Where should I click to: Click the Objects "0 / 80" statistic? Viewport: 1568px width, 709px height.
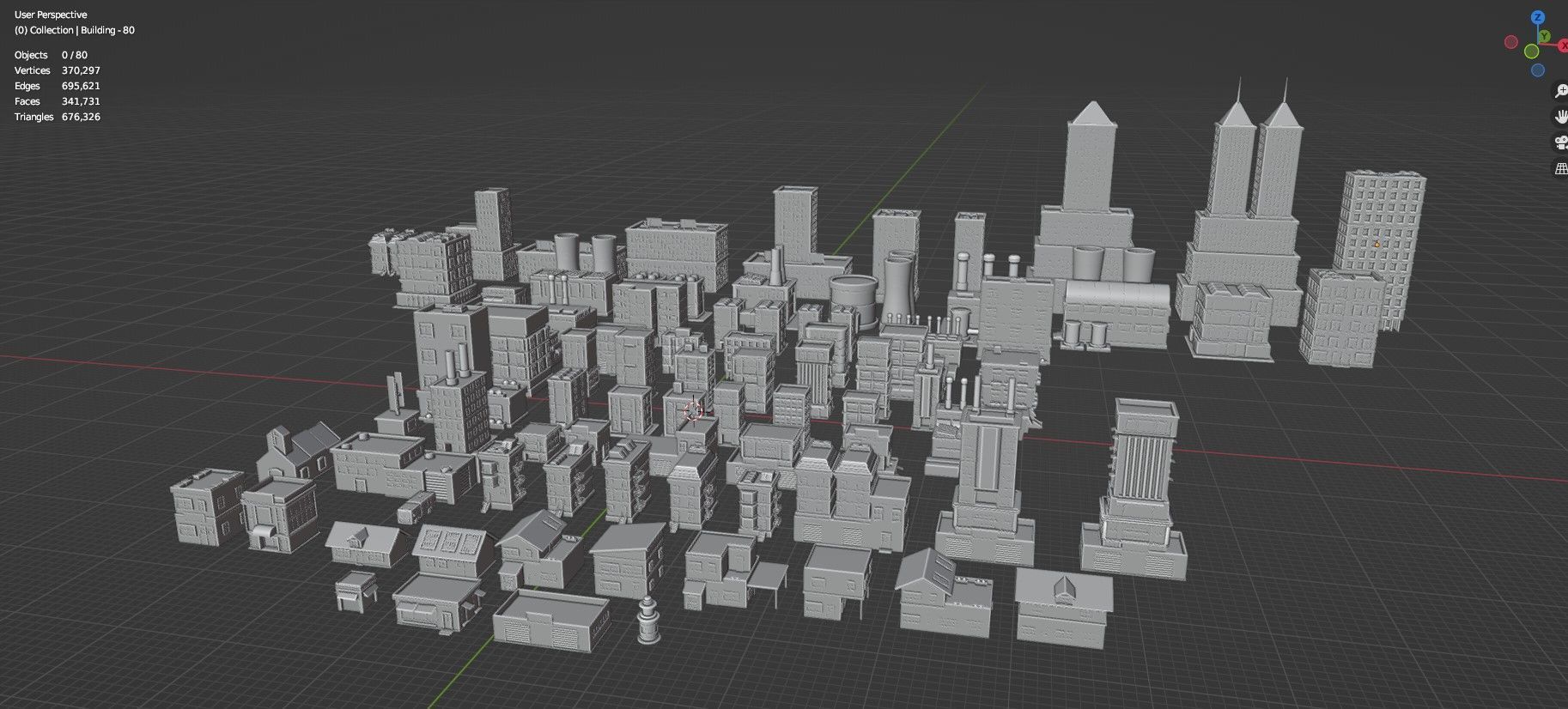[x=75, y=55]
